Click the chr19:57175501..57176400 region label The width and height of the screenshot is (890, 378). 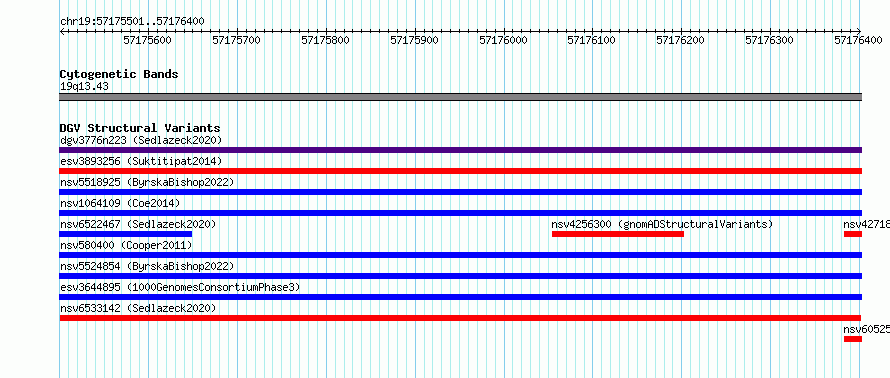[132, 21]
